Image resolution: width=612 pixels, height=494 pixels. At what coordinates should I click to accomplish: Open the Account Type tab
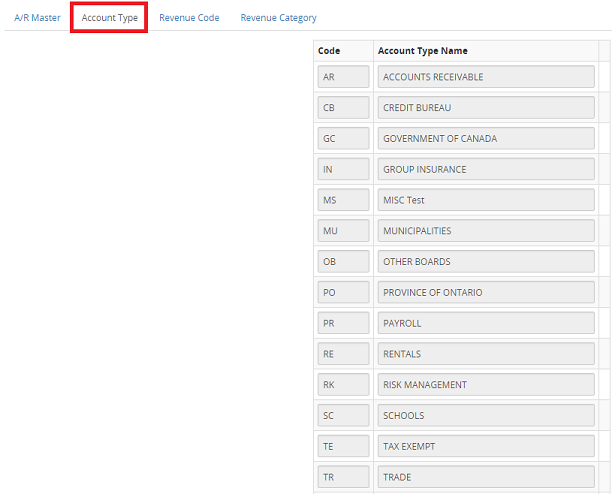point(110,18)
